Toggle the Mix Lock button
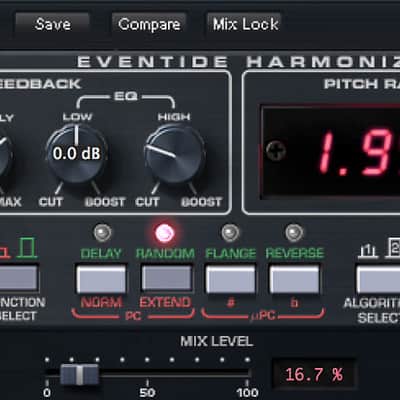 click(x=245, y=24)
